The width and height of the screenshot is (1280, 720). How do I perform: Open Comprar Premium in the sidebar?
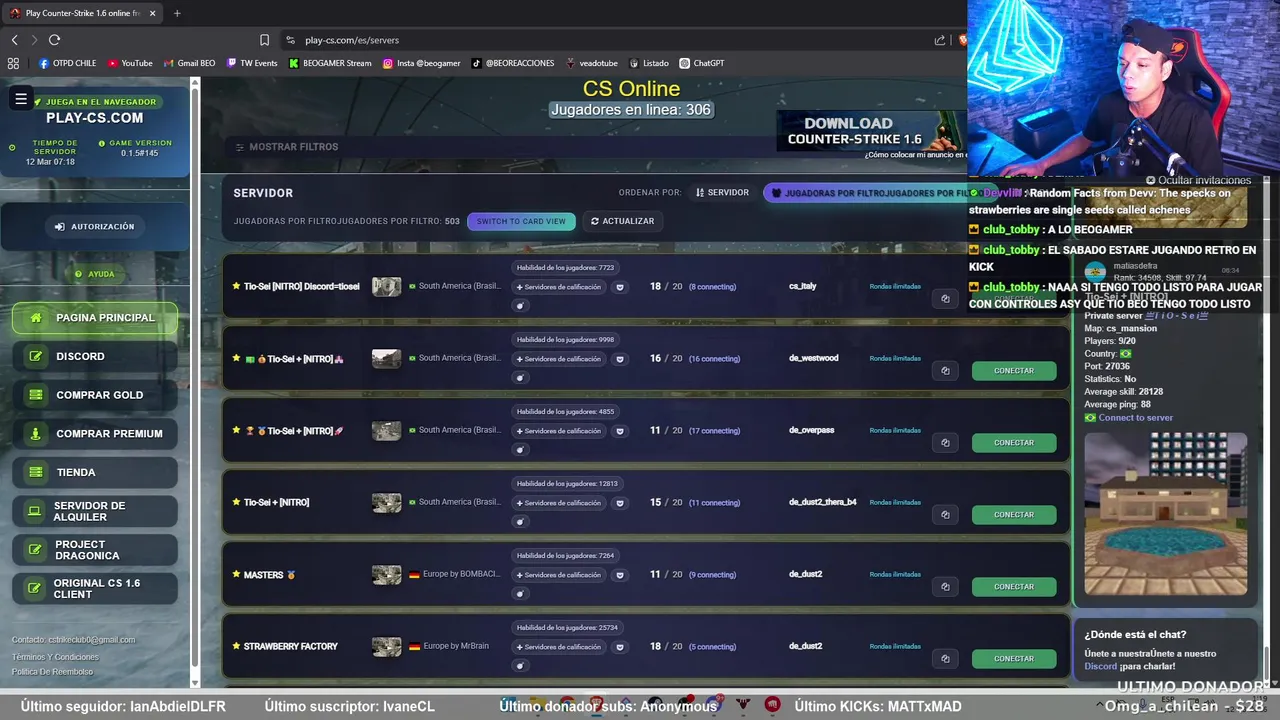[95, 434]
